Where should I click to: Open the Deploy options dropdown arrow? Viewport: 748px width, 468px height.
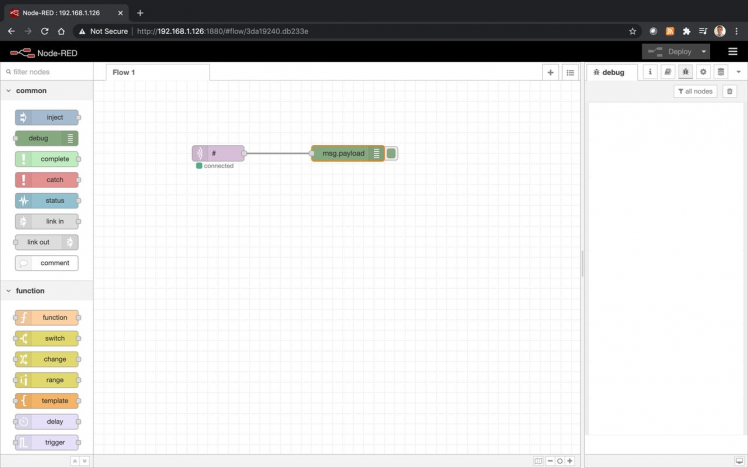coord(704,51)
